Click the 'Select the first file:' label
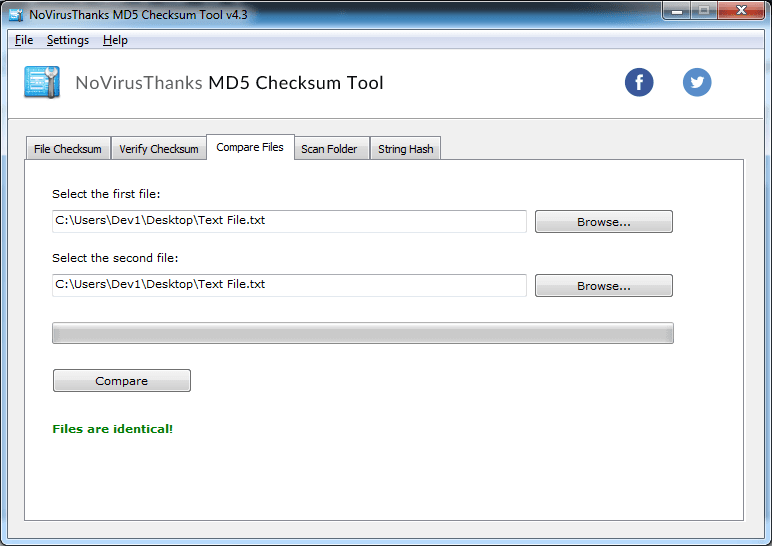Viewport: 772px width, 546px height. point(106,194)
